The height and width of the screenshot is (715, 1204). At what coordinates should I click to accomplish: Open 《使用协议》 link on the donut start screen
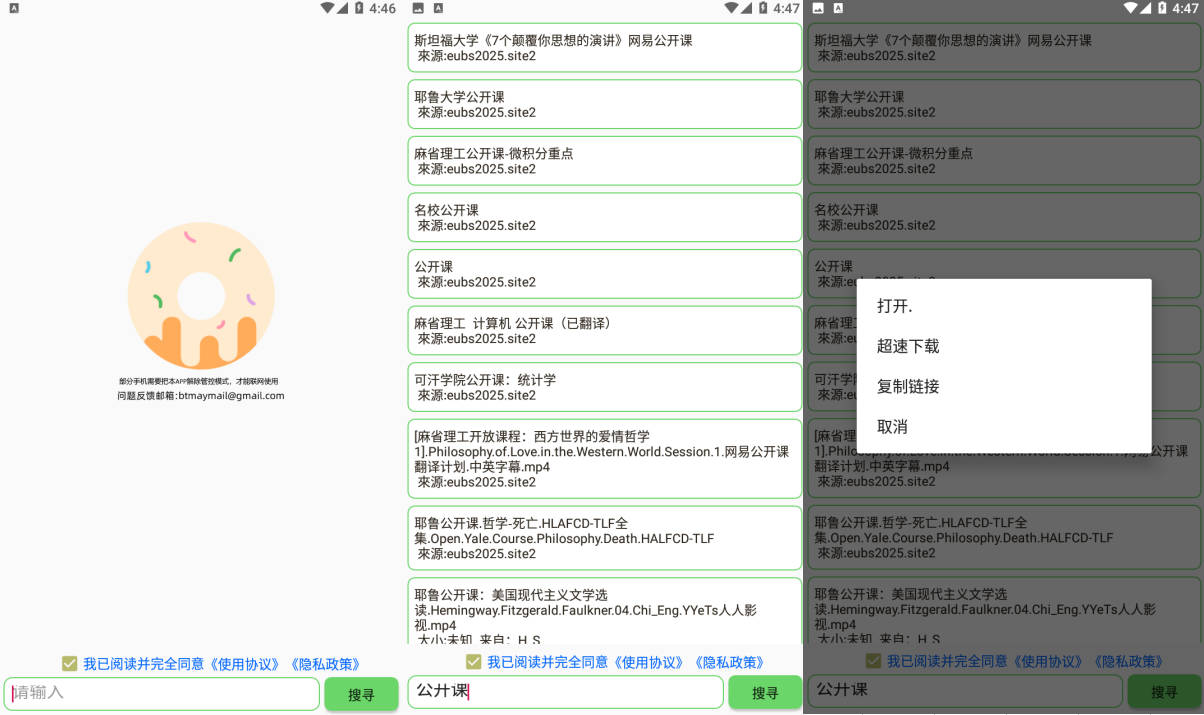(245, 663)
